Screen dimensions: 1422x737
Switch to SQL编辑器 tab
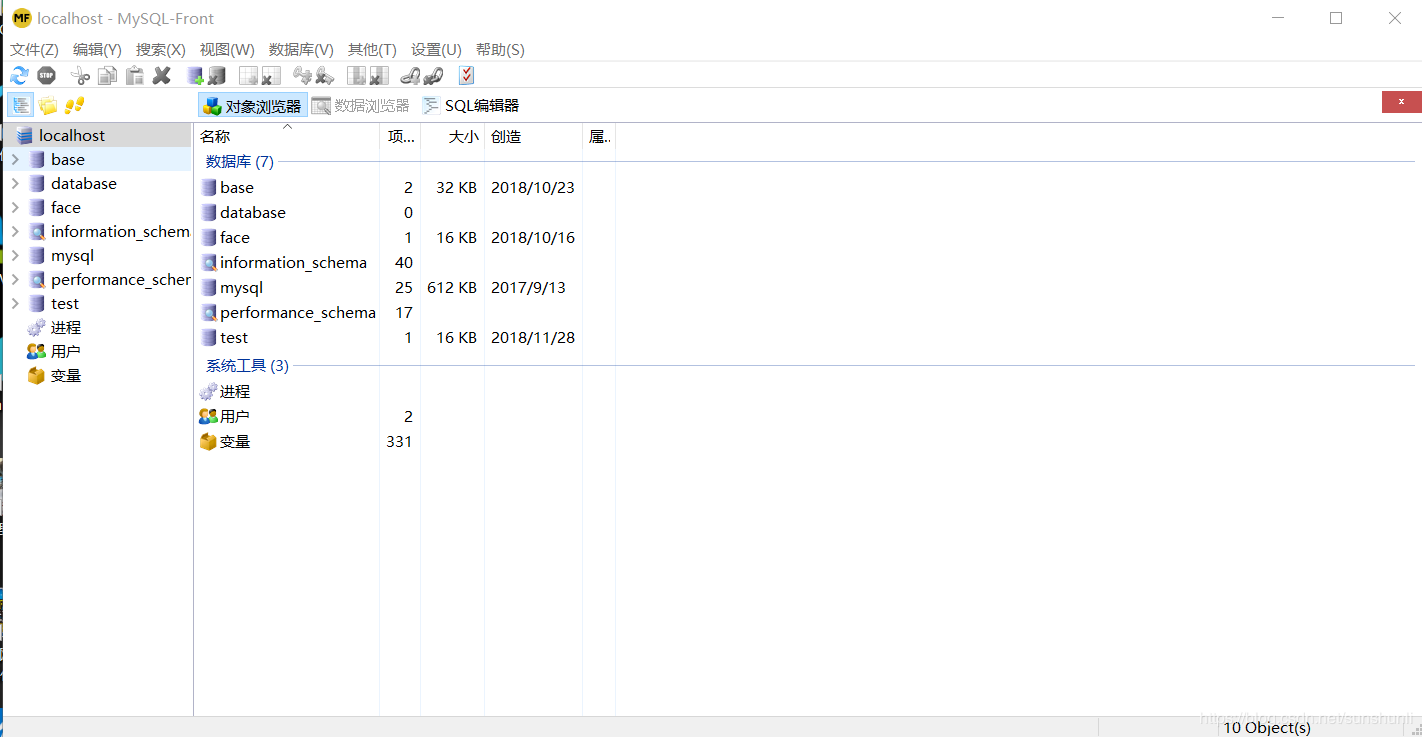471,105
